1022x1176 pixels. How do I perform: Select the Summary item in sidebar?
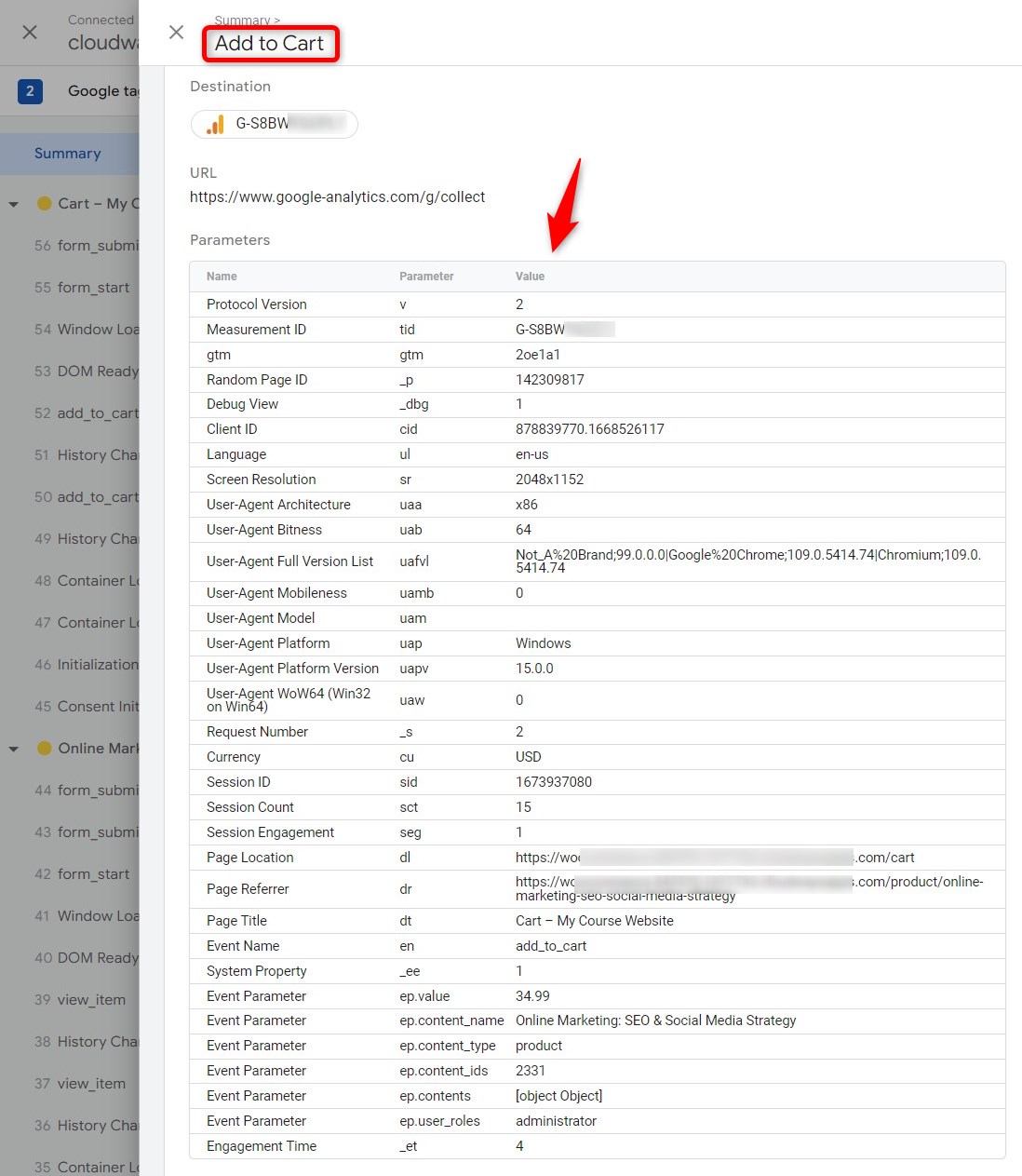69,154
